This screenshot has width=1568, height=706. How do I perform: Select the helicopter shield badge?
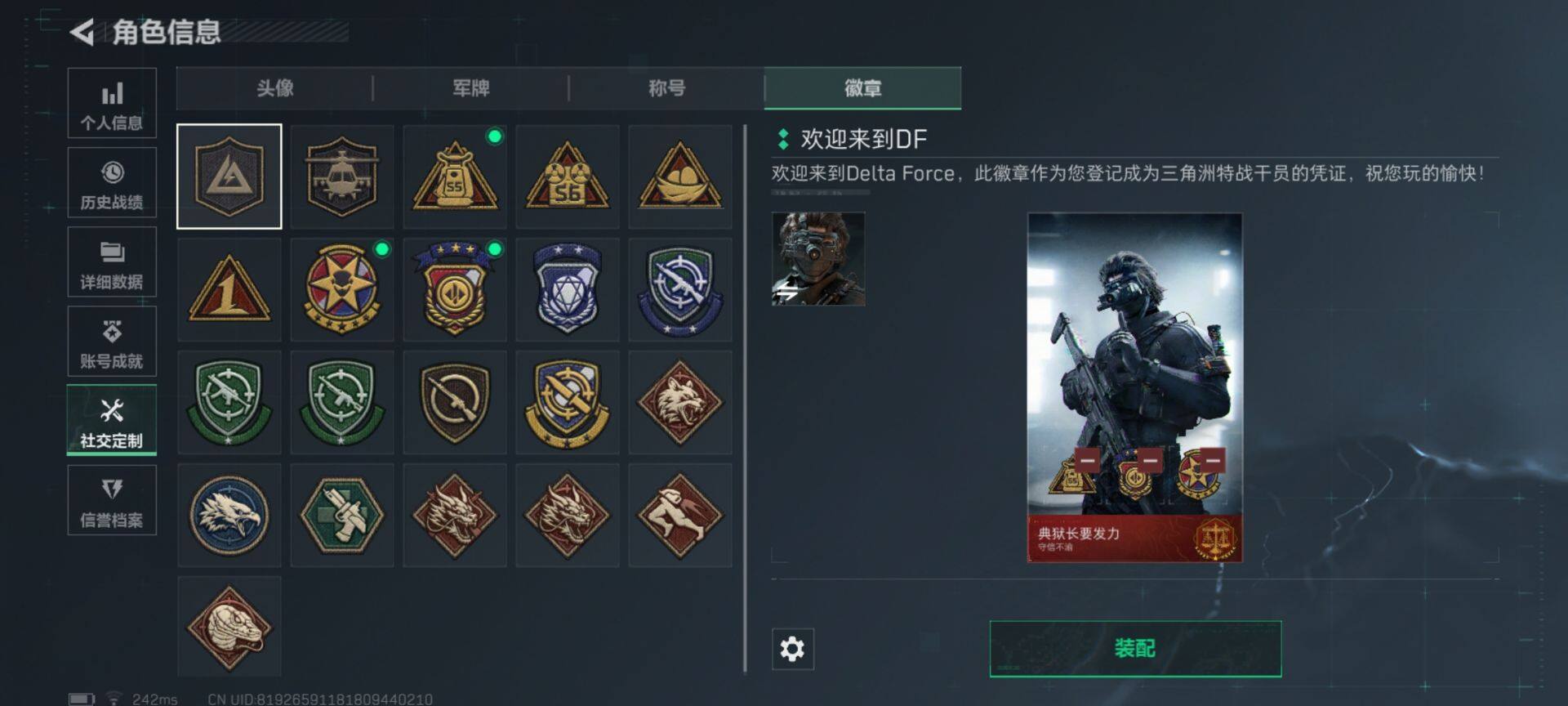(342, 176)
